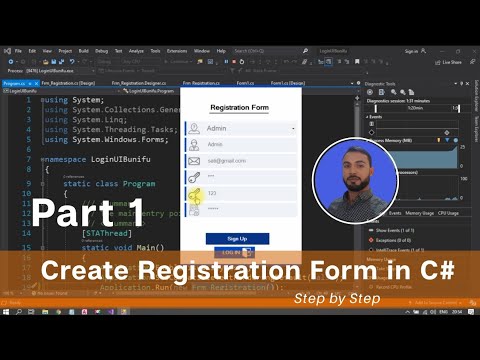Image resolution: width=480 pixels, height=360 pixels.
Task: Collapse the Events section in Diagnostic Tools
Action: [x=367, y=117]
